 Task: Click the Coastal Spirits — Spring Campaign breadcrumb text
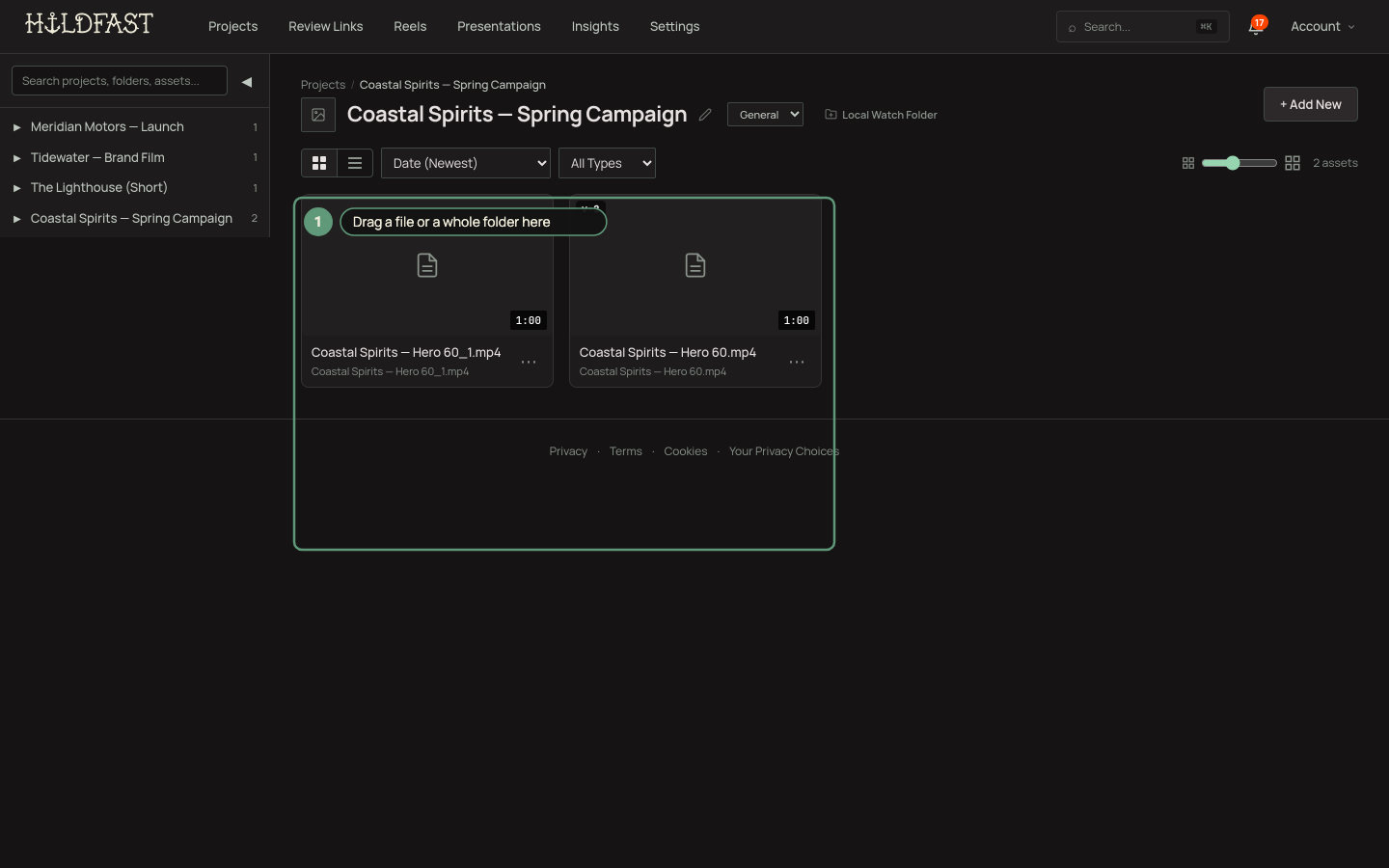(x=452, y=85)
